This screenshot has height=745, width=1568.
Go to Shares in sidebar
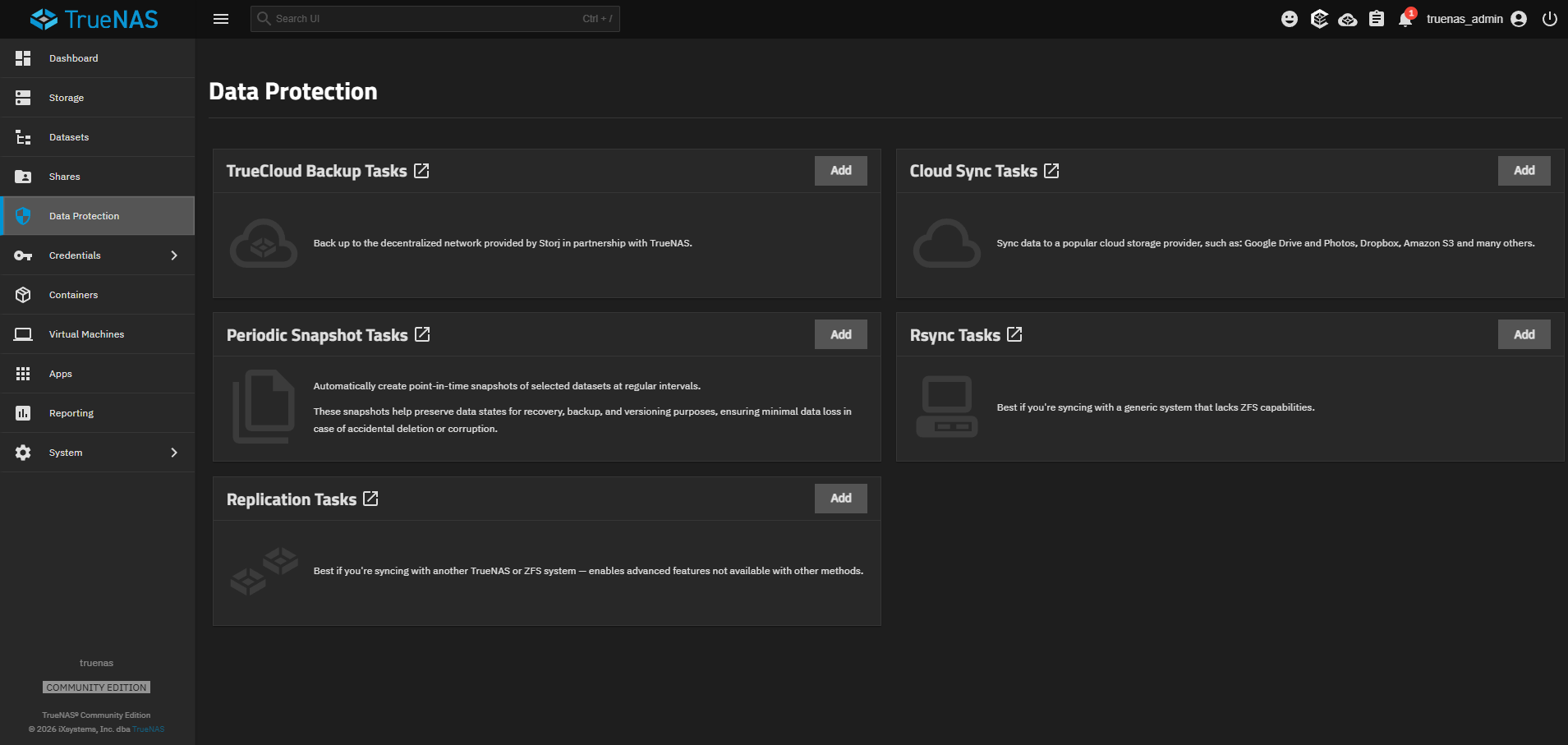tap(98, 177)
